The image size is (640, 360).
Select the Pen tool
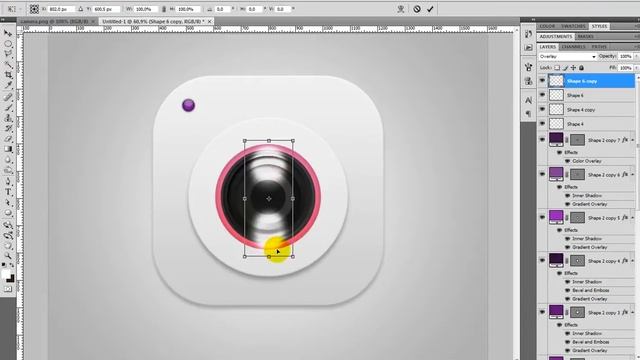[8, 182]
